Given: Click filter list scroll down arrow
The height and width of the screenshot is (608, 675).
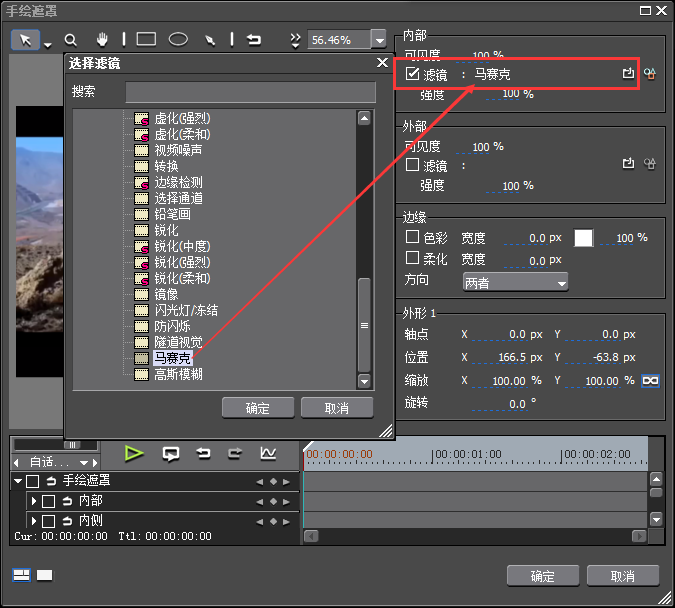Looking at the screenshot, I should click(x=364, y=381).
